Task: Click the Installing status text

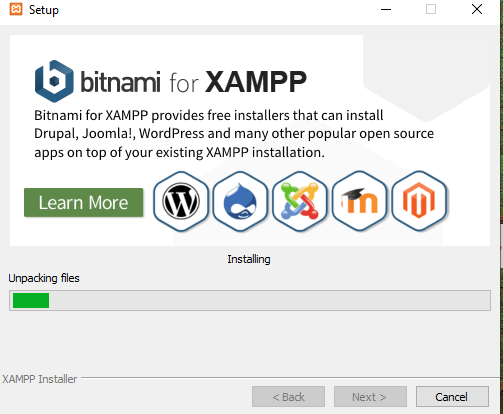Action: tap(249, 259)
